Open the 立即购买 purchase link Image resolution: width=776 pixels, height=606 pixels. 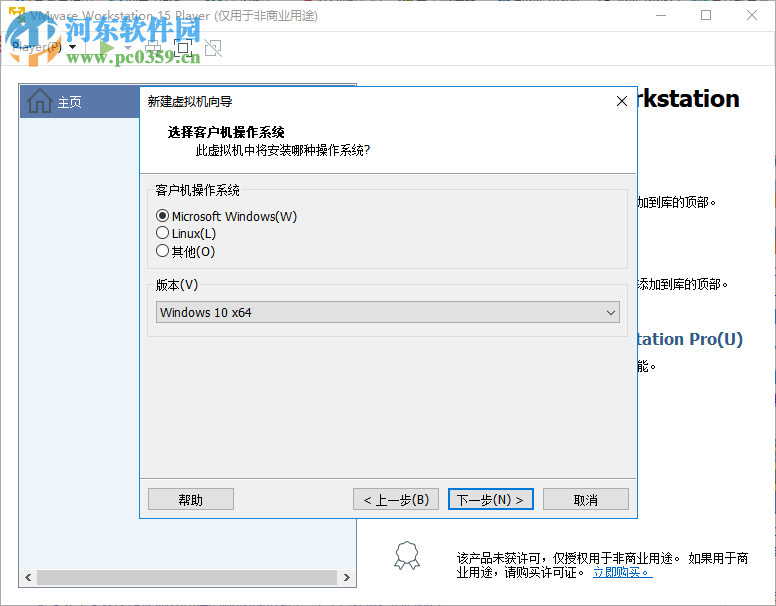[x=623, y=573]
